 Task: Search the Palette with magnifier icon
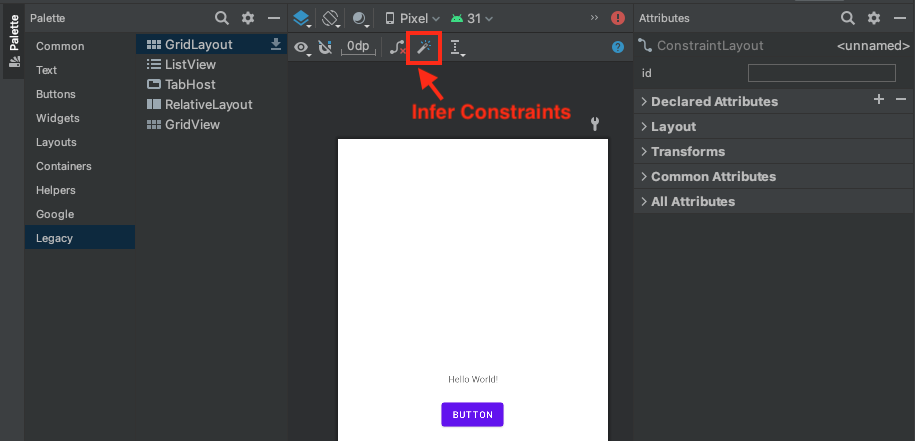pos(222,18)
